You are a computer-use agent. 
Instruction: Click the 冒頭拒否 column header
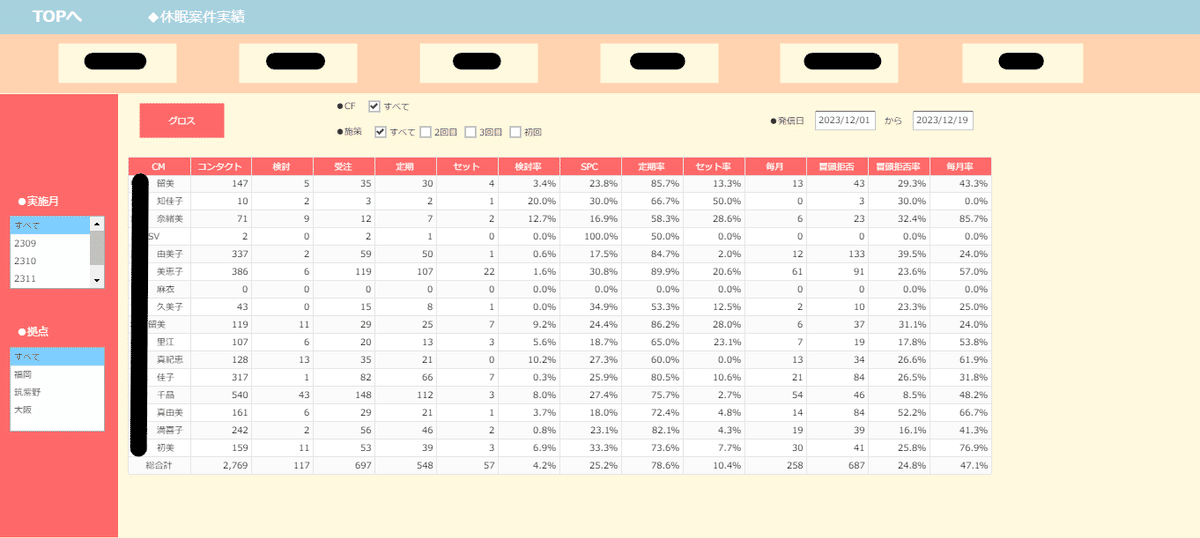coord(837,166)
